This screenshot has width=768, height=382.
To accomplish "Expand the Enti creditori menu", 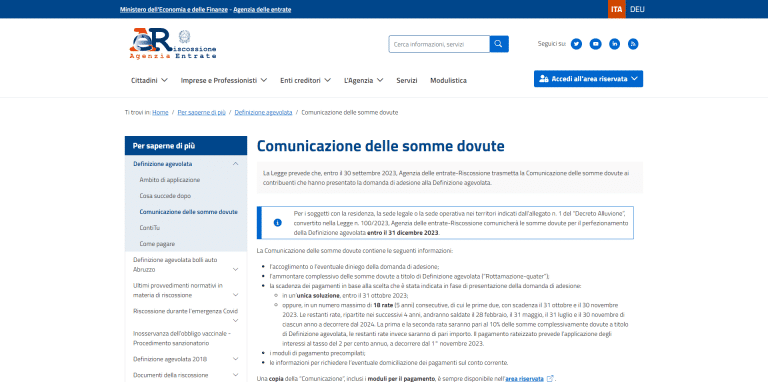I will click(305, 80).
